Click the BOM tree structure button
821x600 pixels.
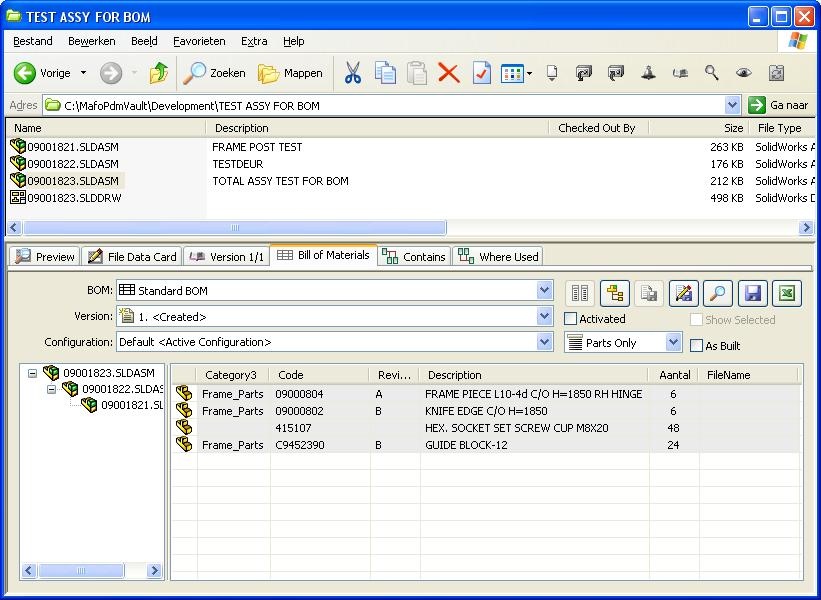coord(614,293)
